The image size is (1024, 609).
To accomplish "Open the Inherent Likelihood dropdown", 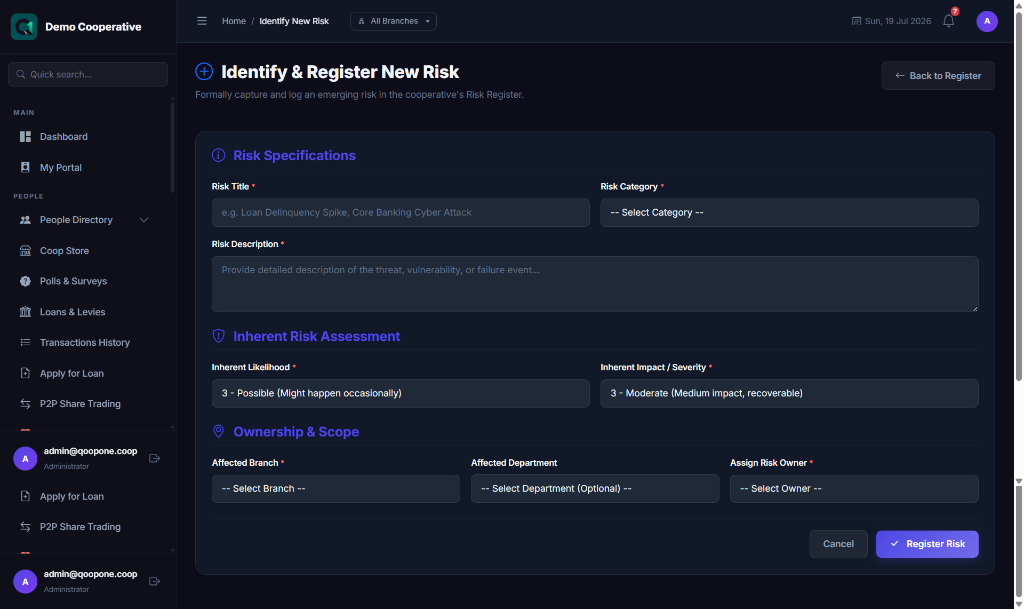I will pyautogui.click(x=400, y=394).
